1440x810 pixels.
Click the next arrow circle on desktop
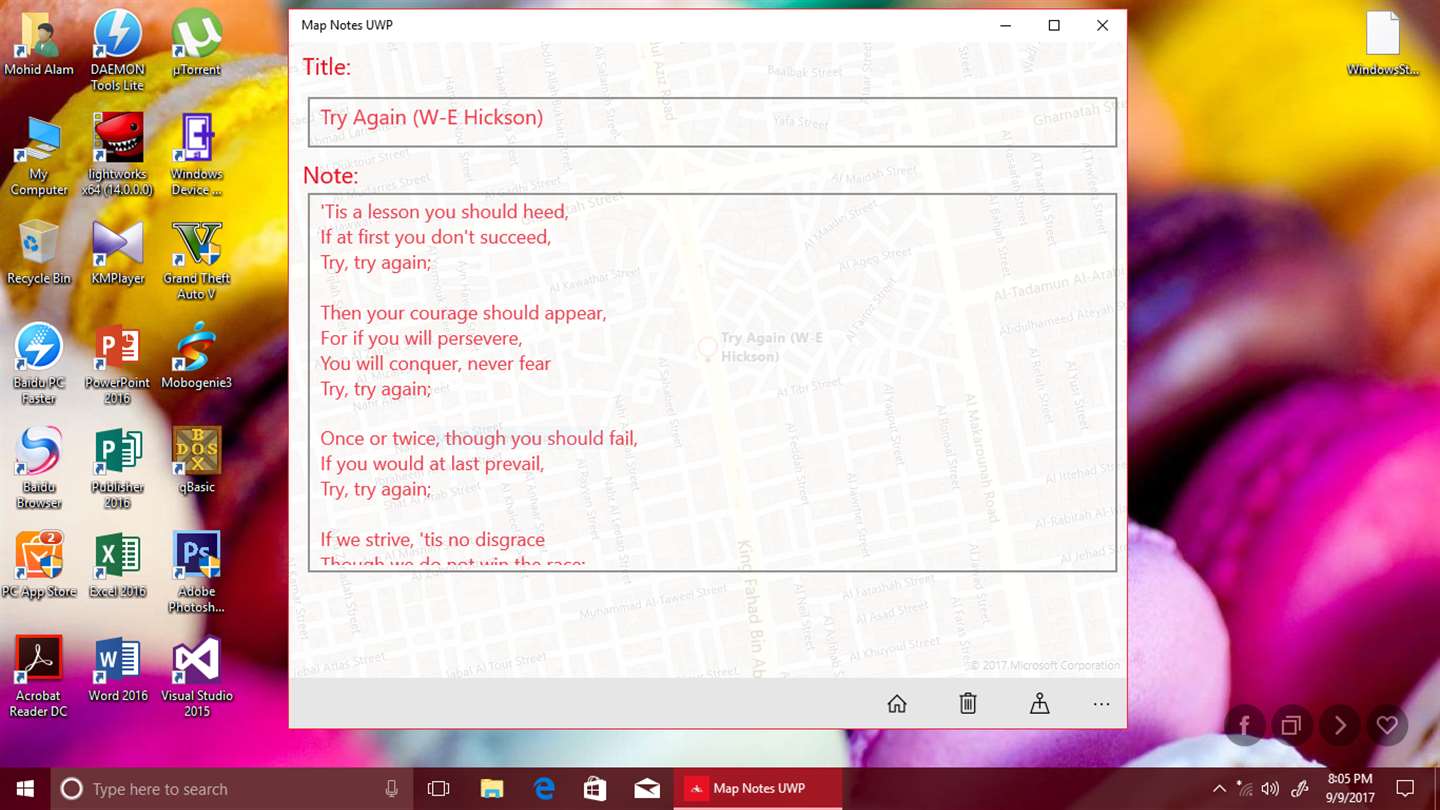[x=1340, y=725]
